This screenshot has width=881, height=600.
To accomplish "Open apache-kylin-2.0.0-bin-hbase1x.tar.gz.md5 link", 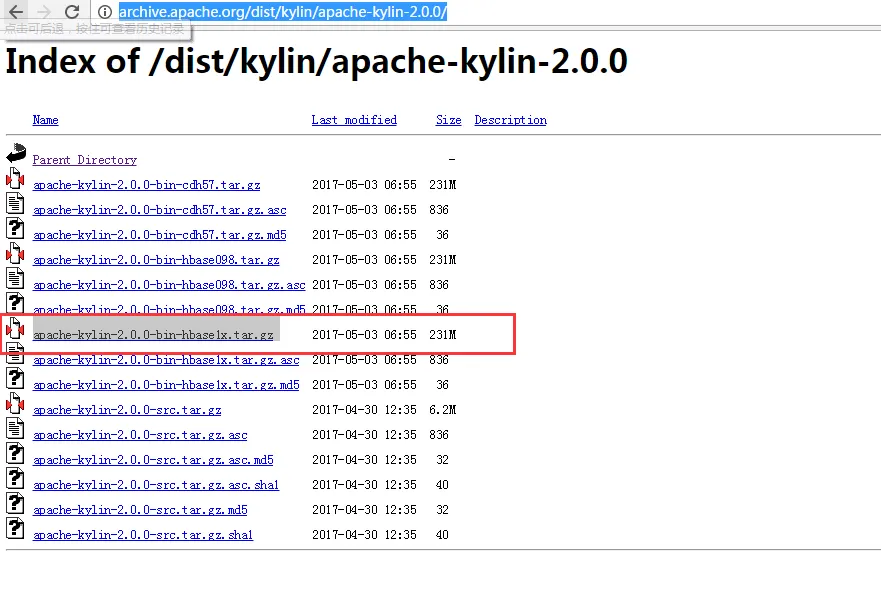I will [166, 385].
